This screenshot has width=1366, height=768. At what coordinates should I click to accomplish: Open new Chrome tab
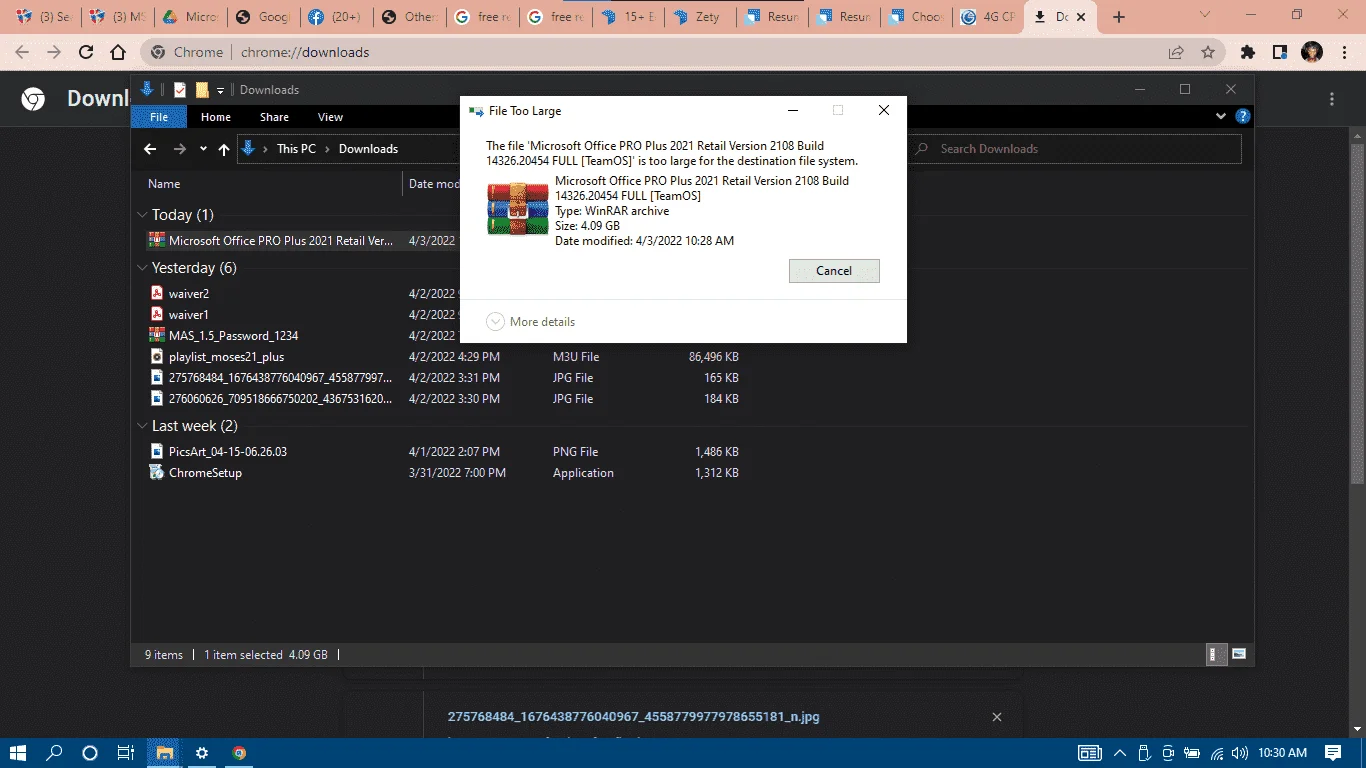click(x=1119, y=17)
